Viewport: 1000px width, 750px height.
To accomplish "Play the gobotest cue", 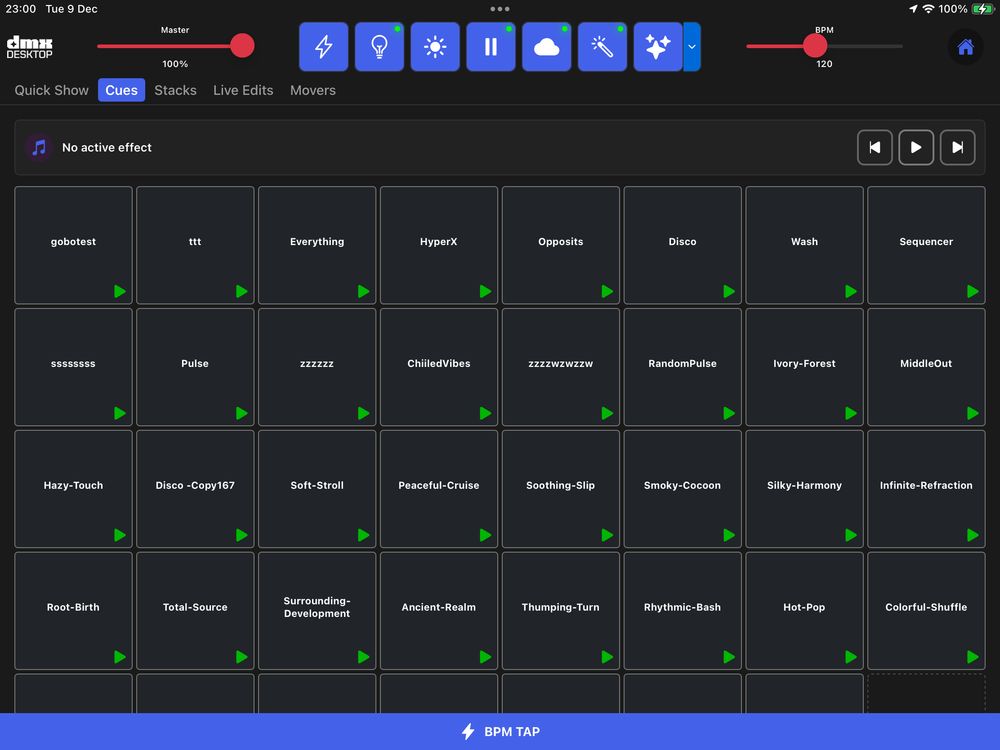I will tap(120, 291).
